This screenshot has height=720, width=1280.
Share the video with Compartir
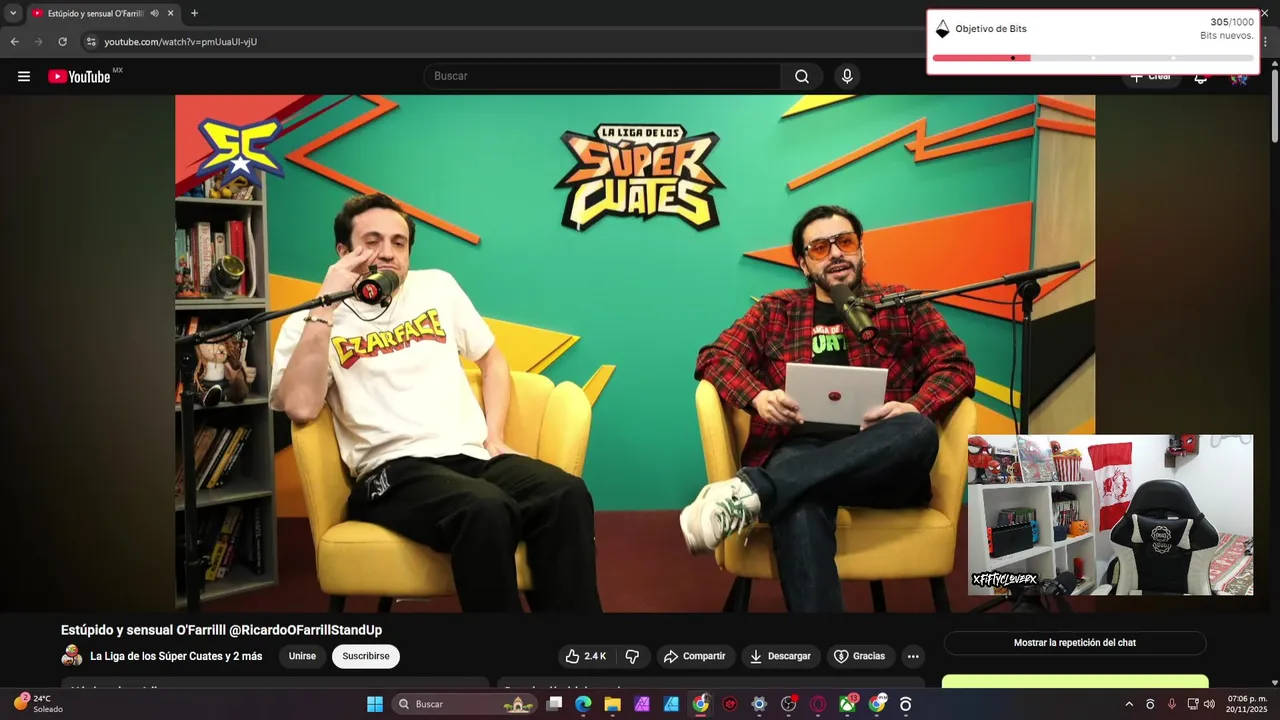click(x=694, y=656)
